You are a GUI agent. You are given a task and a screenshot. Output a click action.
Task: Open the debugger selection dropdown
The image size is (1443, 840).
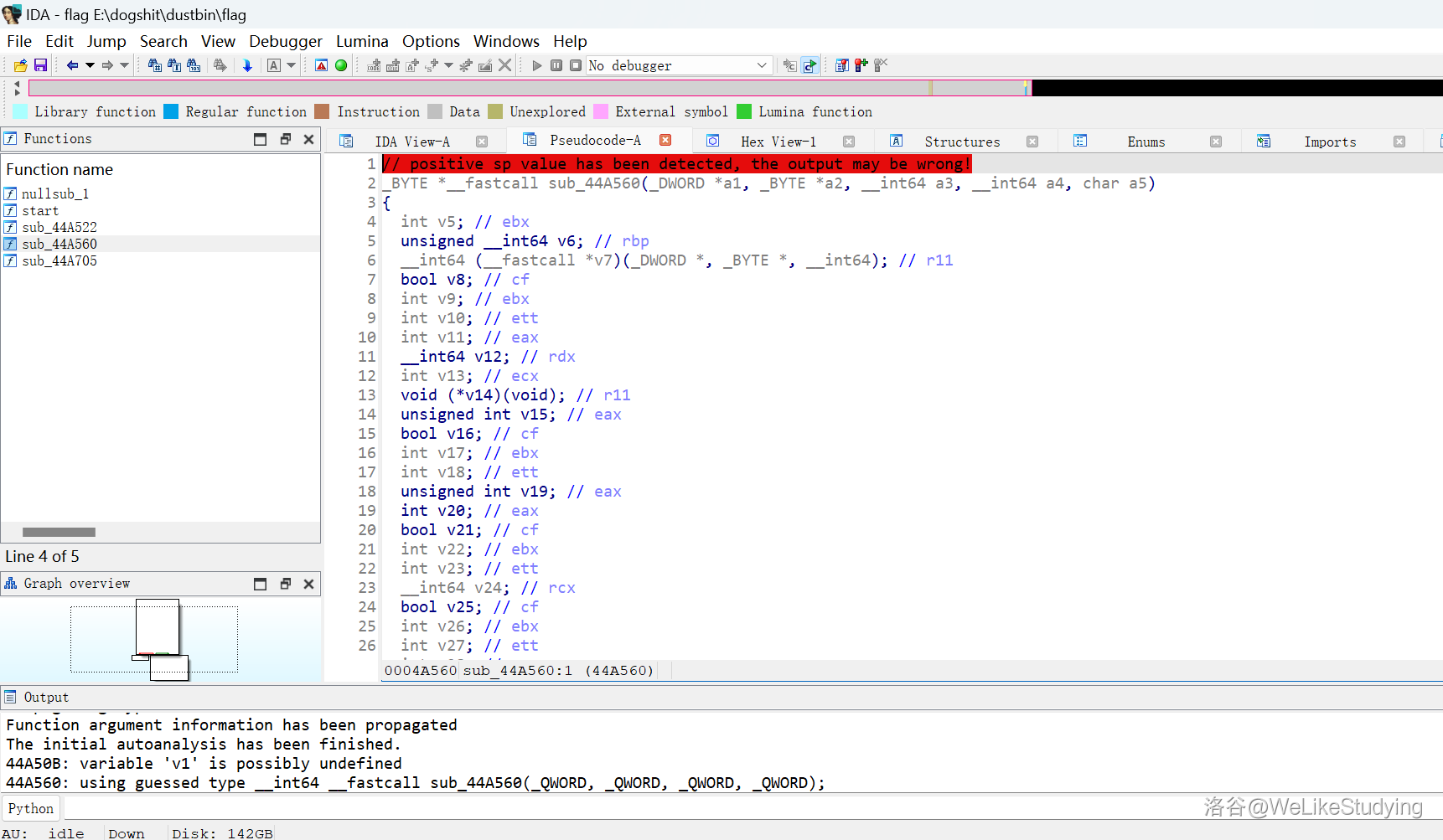762,65
